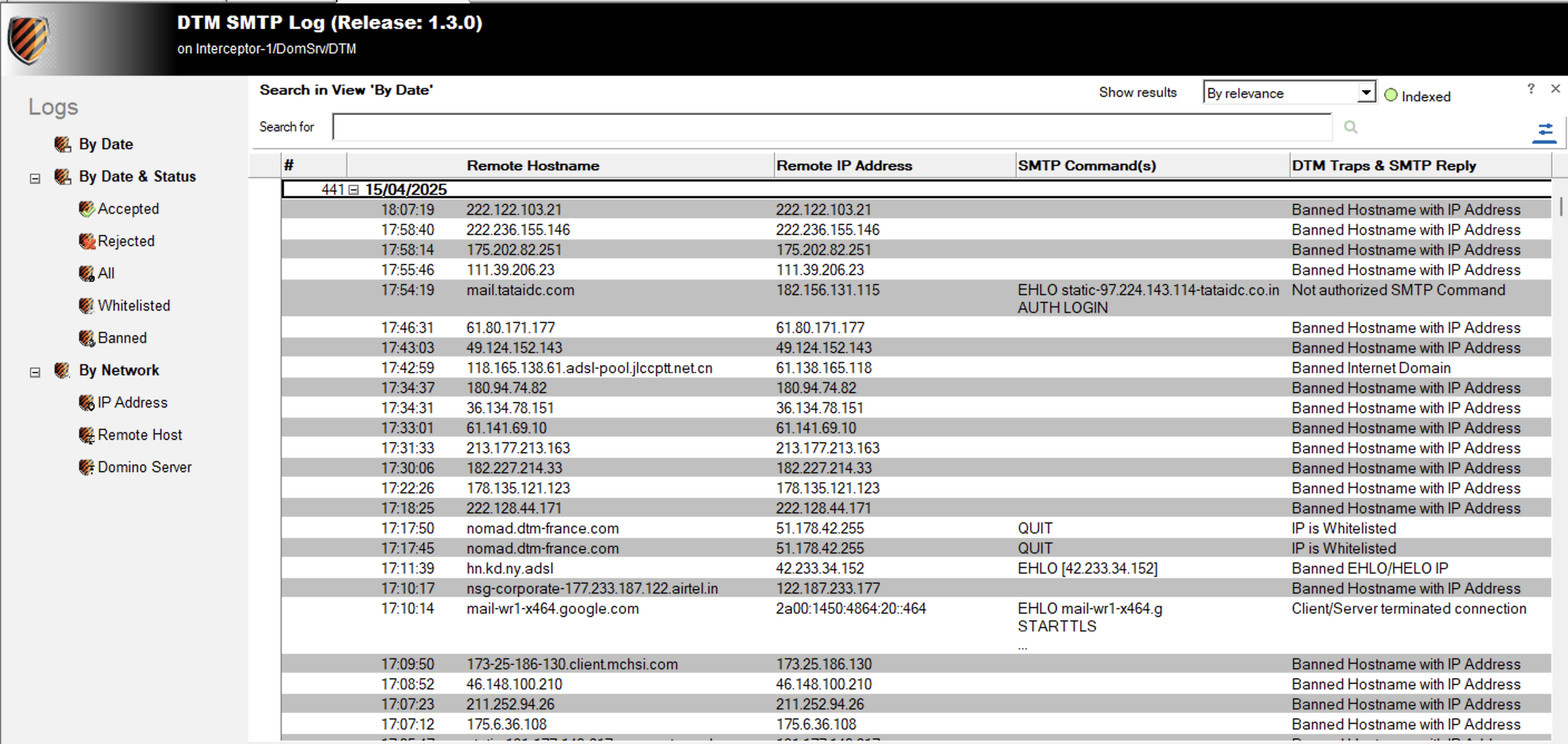Screen dimensions: 1568x744
Task: Select the 17:17:50 nomad.dtm-france.com row
Action: click(x=915, y=528)
